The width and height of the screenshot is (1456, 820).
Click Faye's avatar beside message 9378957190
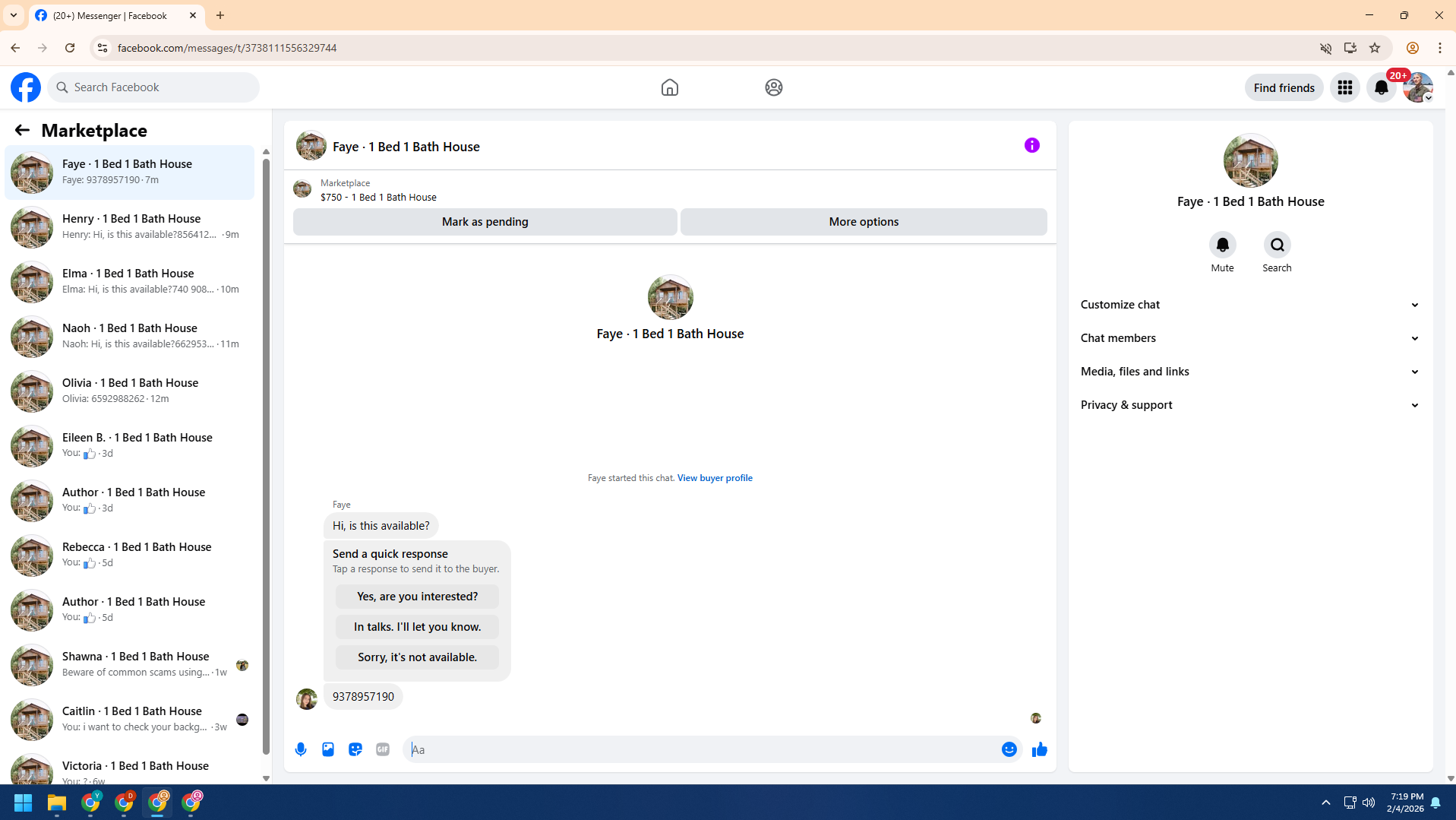pos(306,698)
